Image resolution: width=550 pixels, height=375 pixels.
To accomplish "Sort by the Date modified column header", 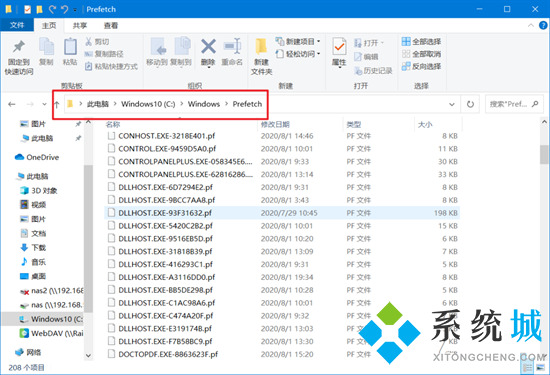I will coord(275,124).
